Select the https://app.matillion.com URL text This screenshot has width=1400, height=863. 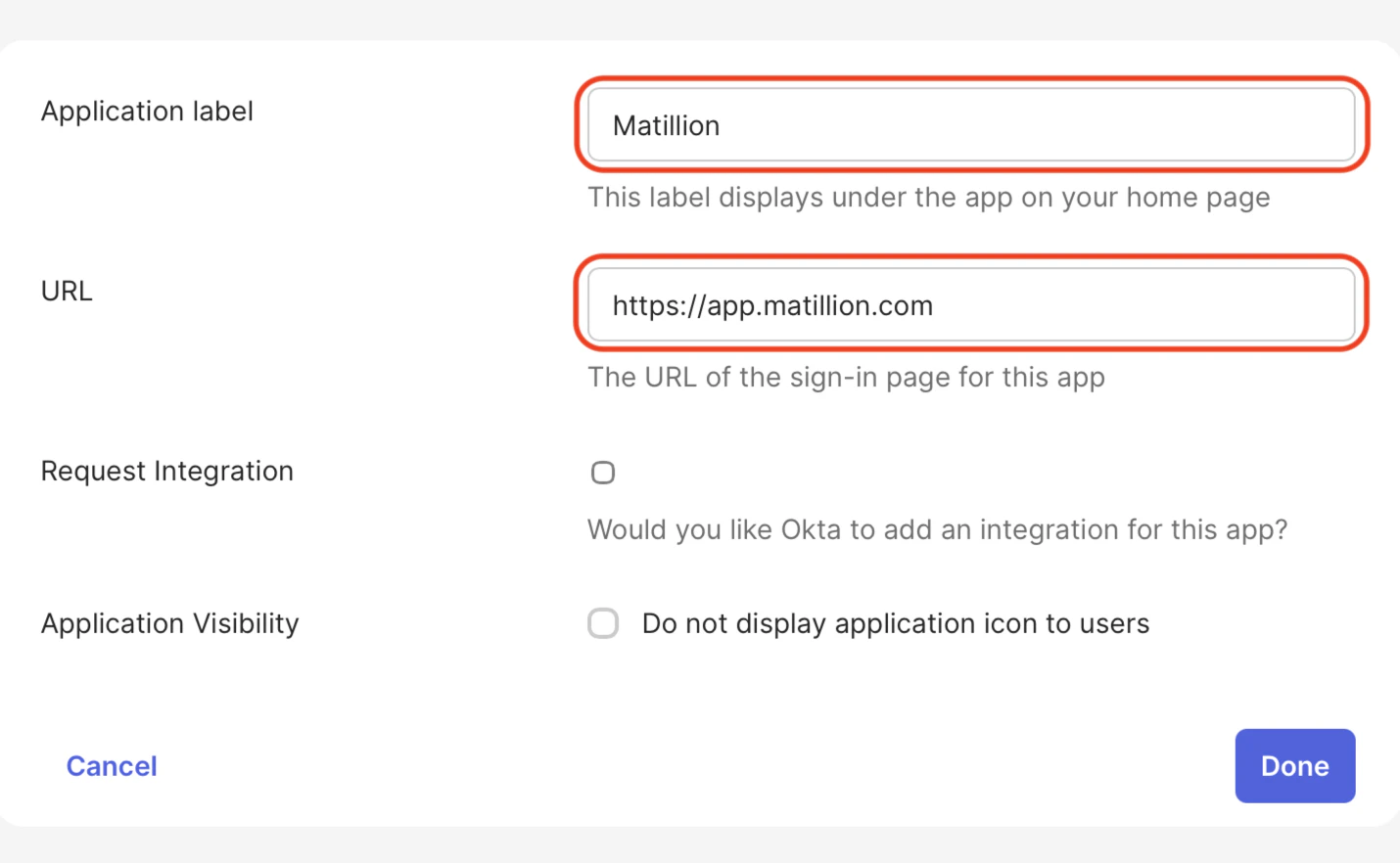click(772, 305)
